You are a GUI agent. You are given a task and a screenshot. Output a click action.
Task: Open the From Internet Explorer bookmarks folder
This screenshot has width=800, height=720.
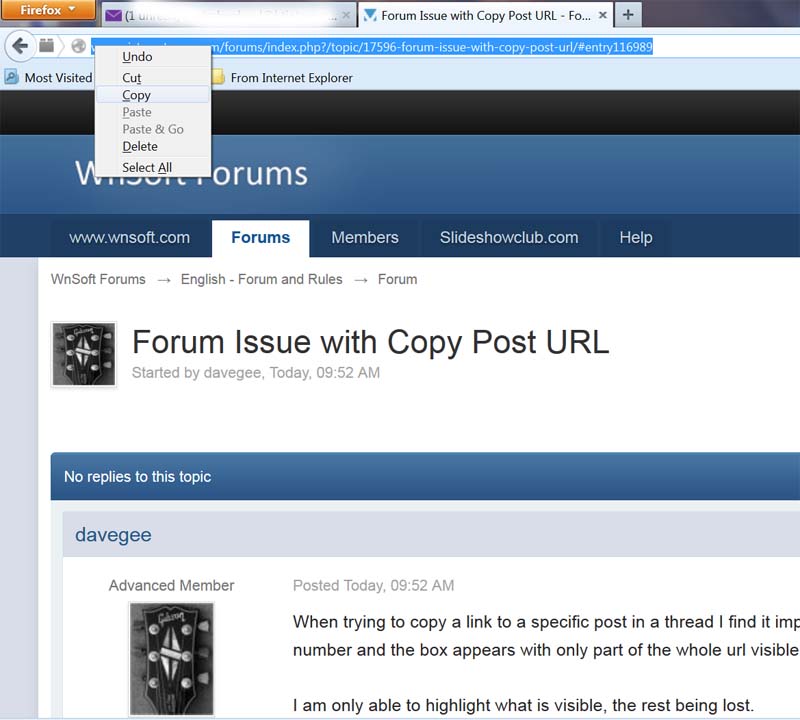tap(282, 78)
